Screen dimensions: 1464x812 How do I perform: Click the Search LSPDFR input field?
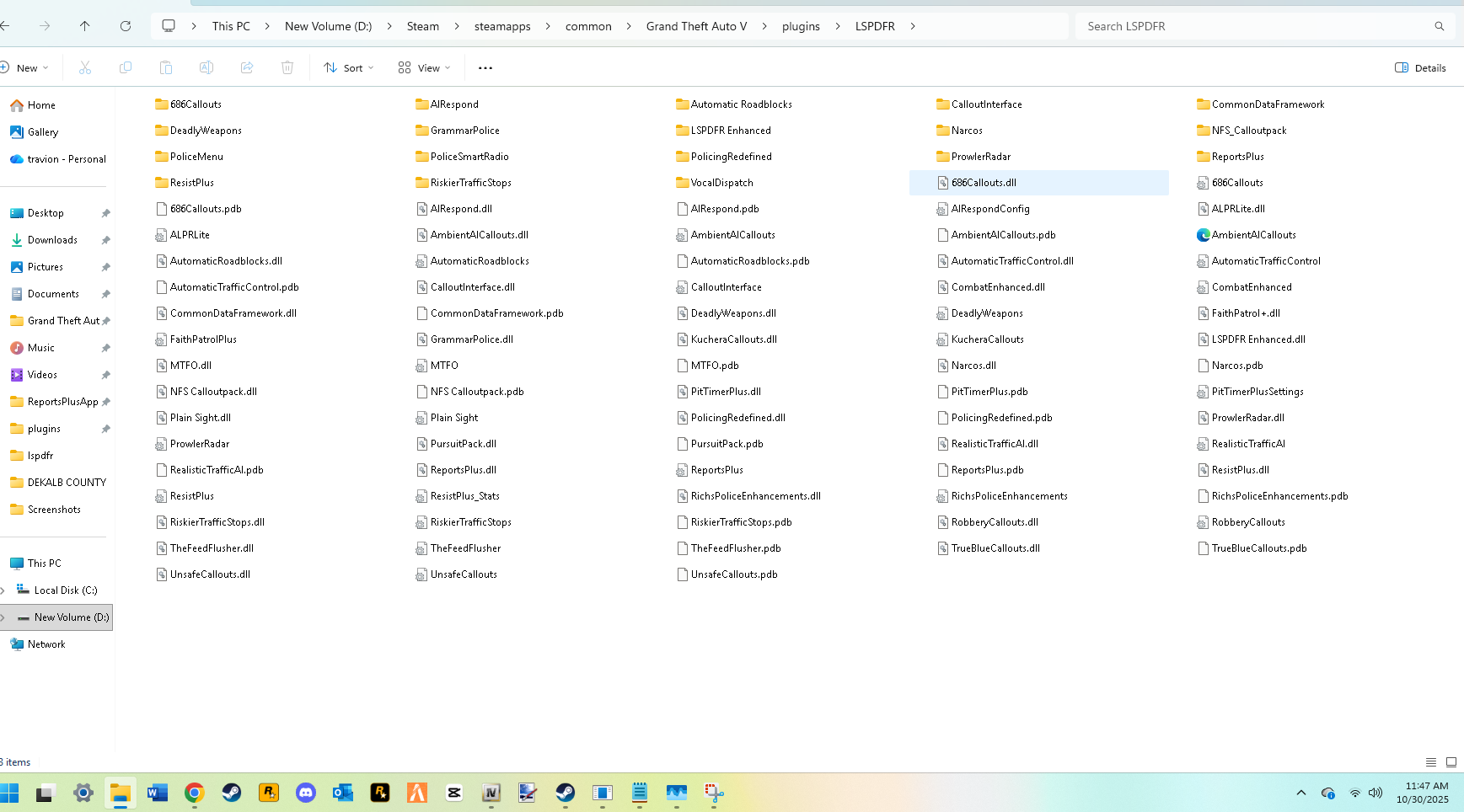click(x=1256, y=26)
